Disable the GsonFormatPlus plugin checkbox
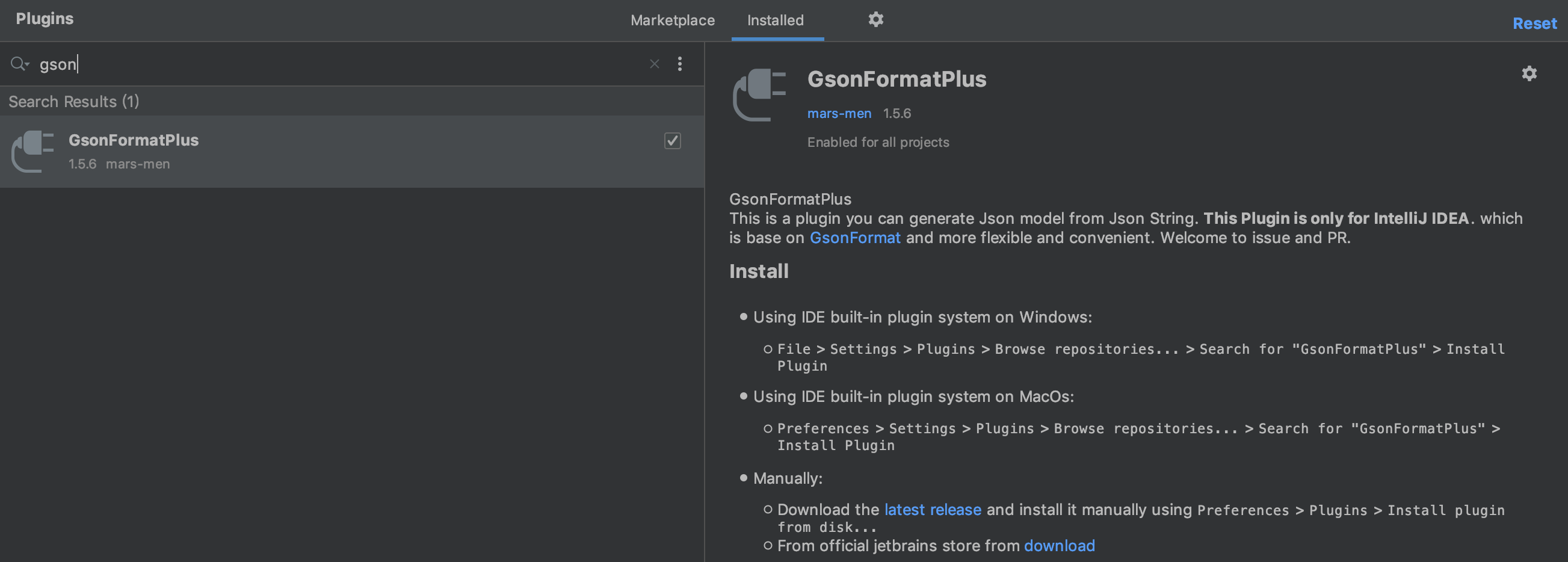This screenshot has width=1568, height=562. click(x=672, y=141)
